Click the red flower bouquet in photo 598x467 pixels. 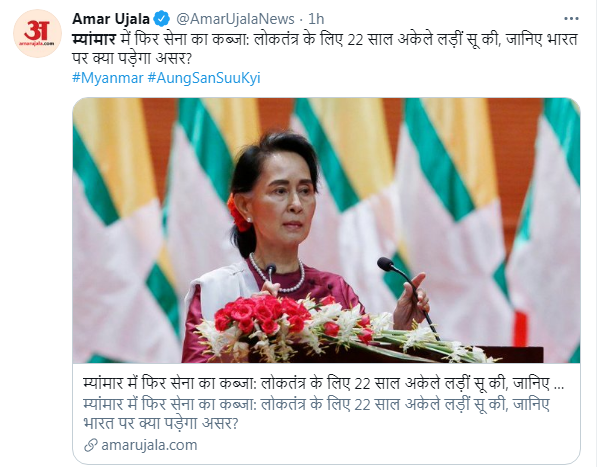point(263,313)
